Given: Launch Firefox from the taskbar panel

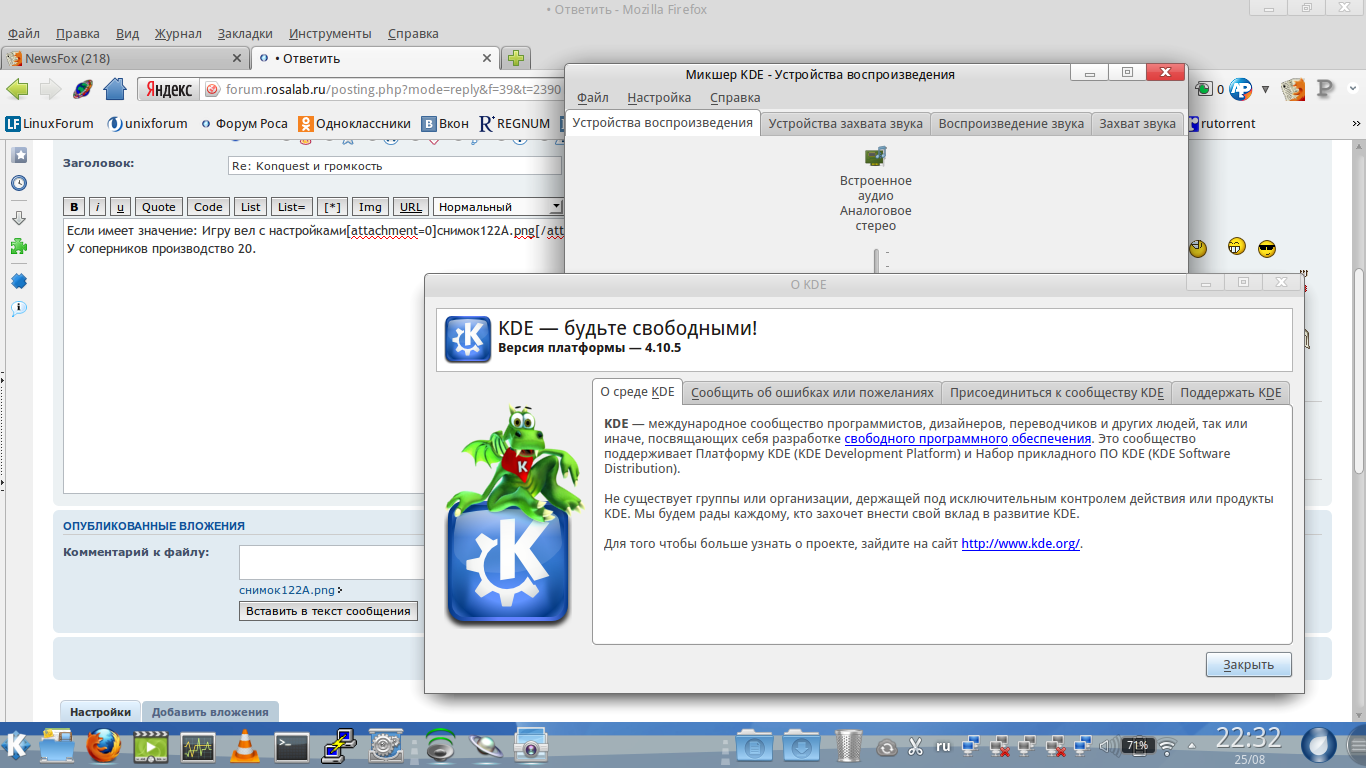Looking at the screenshot, I should pyautogui.click(x=103, y=745).
